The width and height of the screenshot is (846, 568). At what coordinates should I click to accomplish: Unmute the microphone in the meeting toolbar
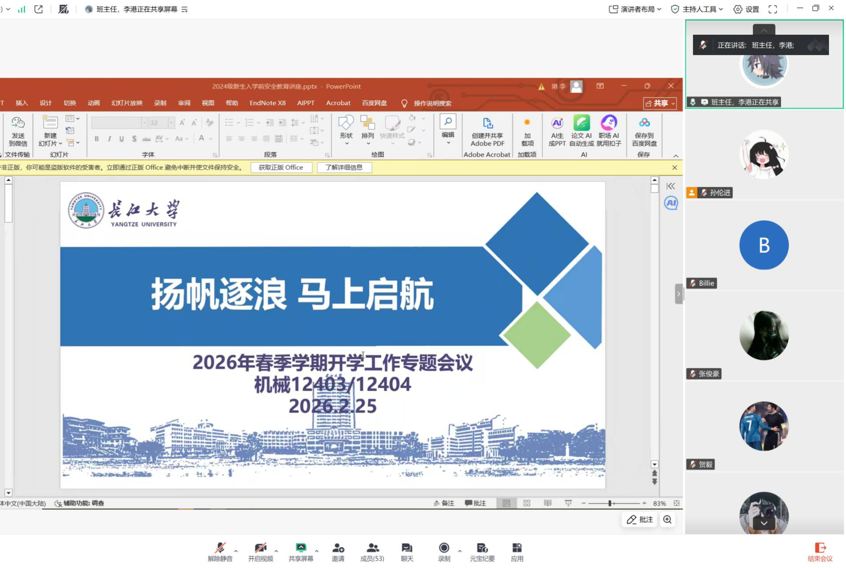point(219,549)
